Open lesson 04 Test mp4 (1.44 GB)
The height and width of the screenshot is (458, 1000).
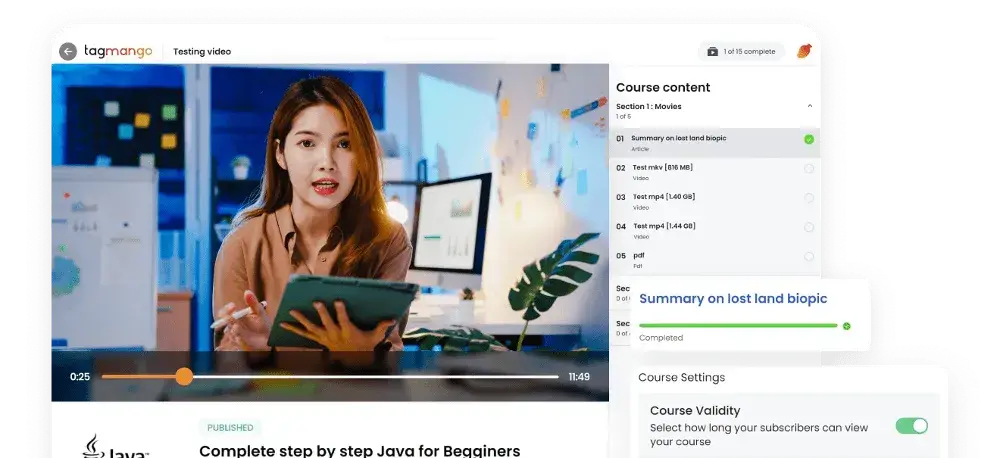click(714, 231)
